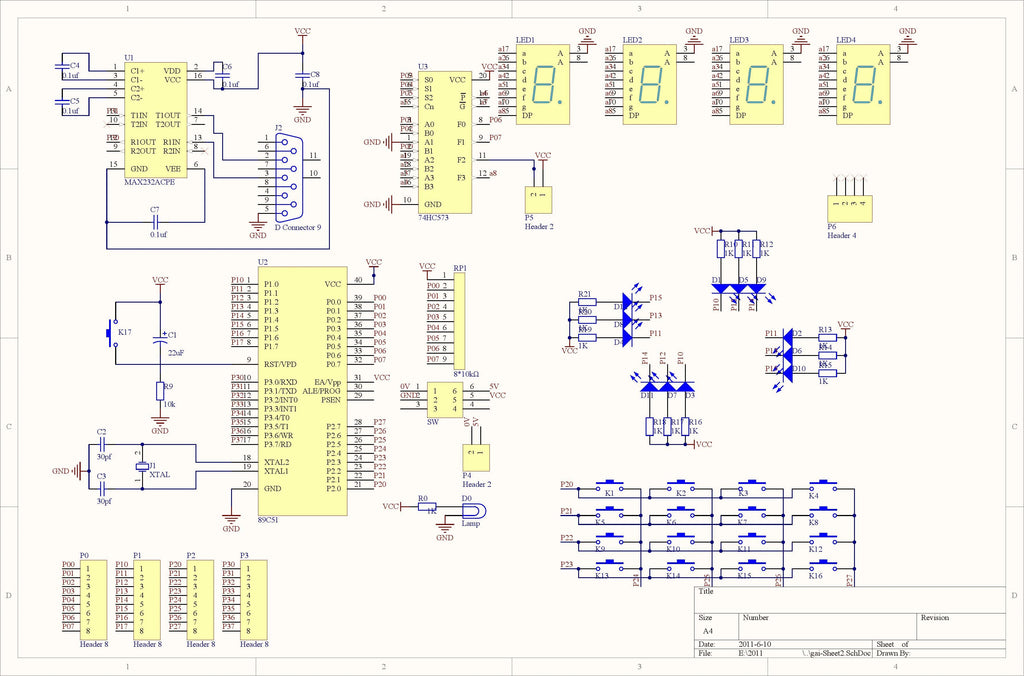Click the gai-Sheet2.SchDoc file name text
This screenshot has width=1024, height=676.
[x=835, y=654]
